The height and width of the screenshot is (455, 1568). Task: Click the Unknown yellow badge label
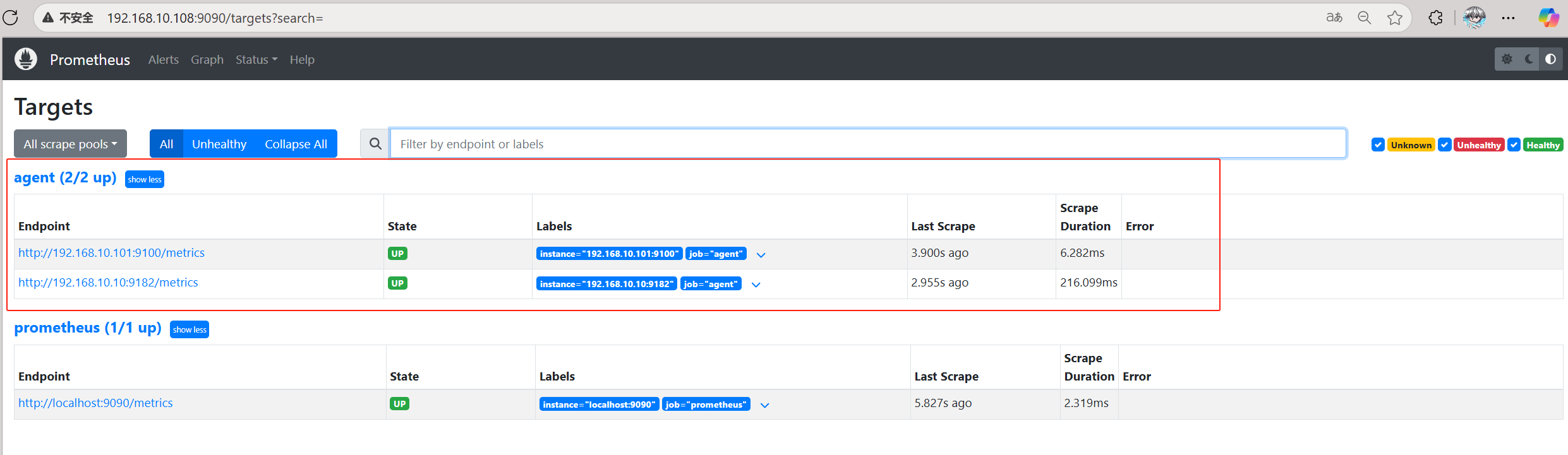1411,145
